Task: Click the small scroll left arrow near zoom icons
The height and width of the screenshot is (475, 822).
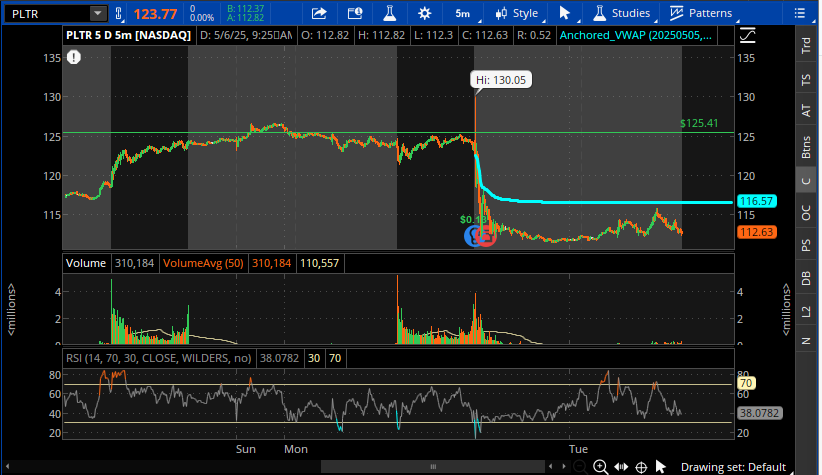Action: pos(550,466)
